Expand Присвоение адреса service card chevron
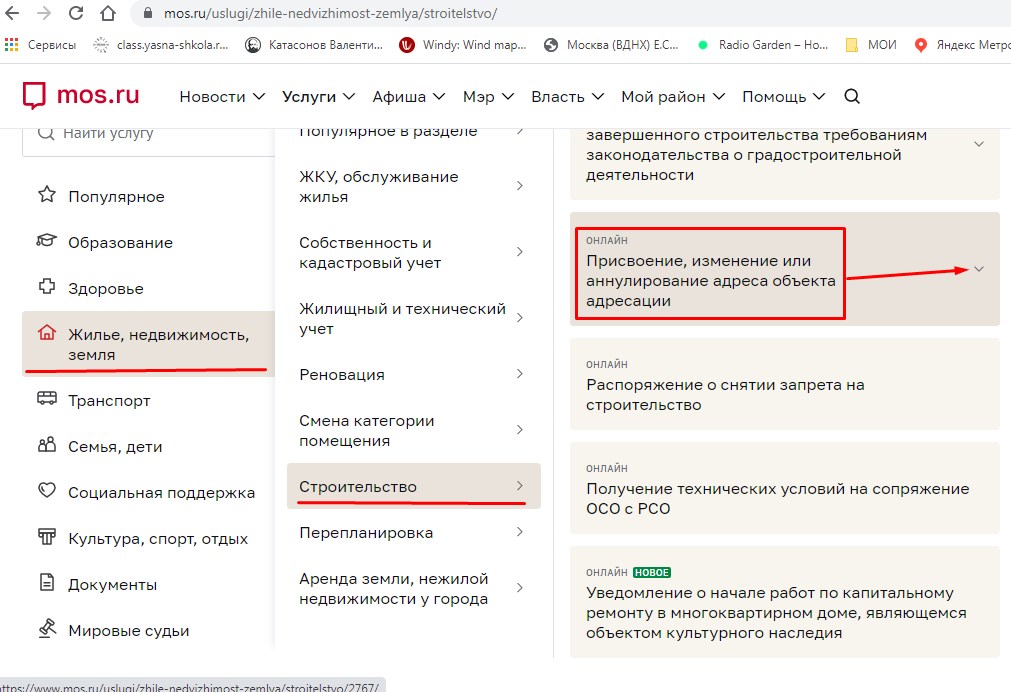The width and height of the screenshot is (1011, 692). point(979,269)
